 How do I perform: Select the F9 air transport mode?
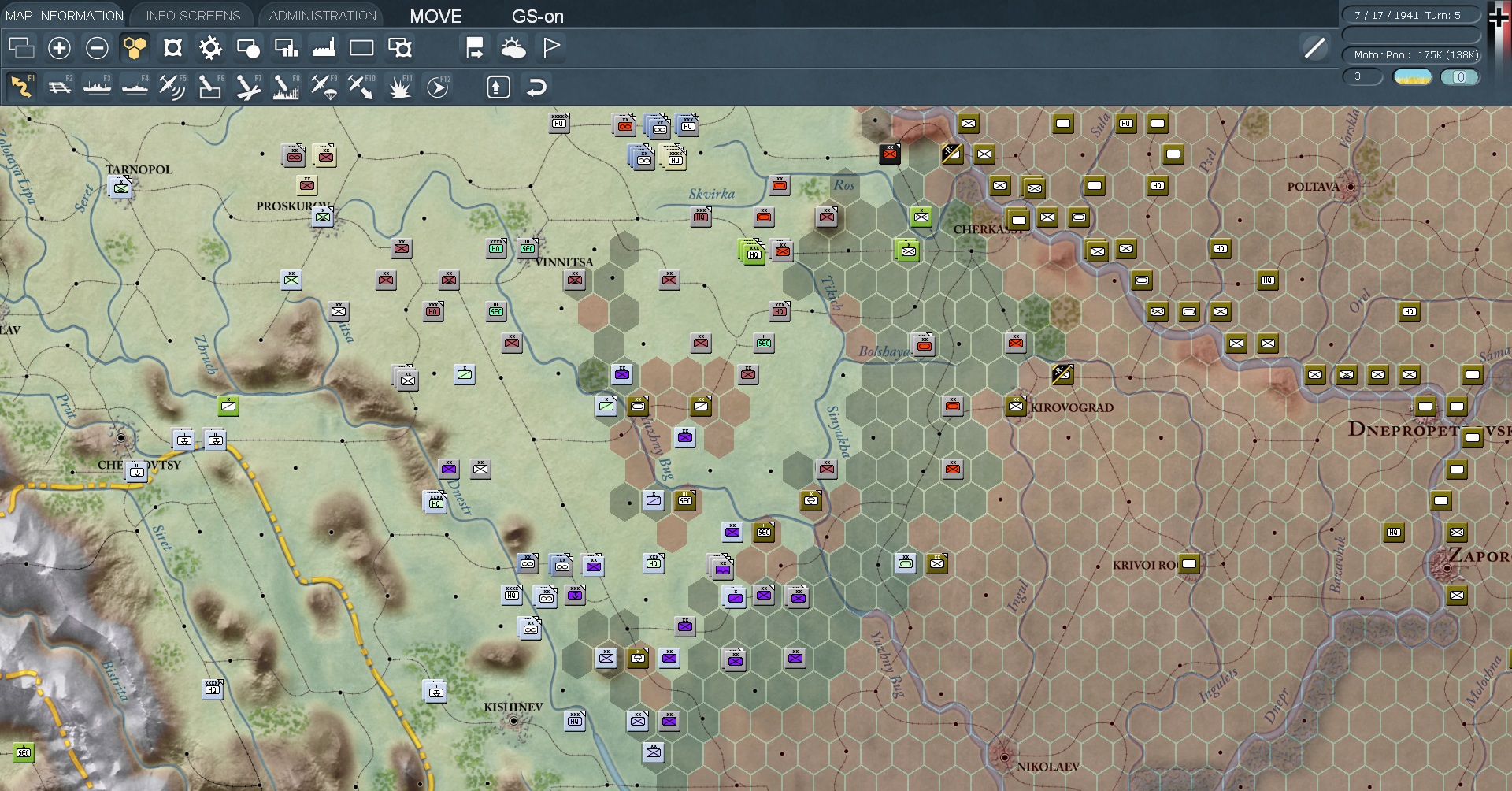click(x=324, y=87)
